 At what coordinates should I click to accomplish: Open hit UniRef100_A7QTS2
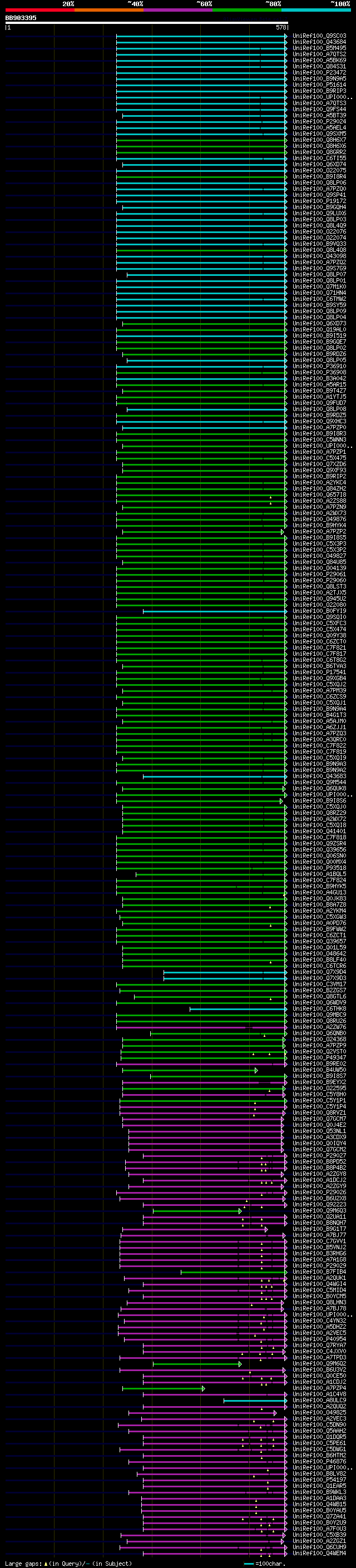[319, 54]
